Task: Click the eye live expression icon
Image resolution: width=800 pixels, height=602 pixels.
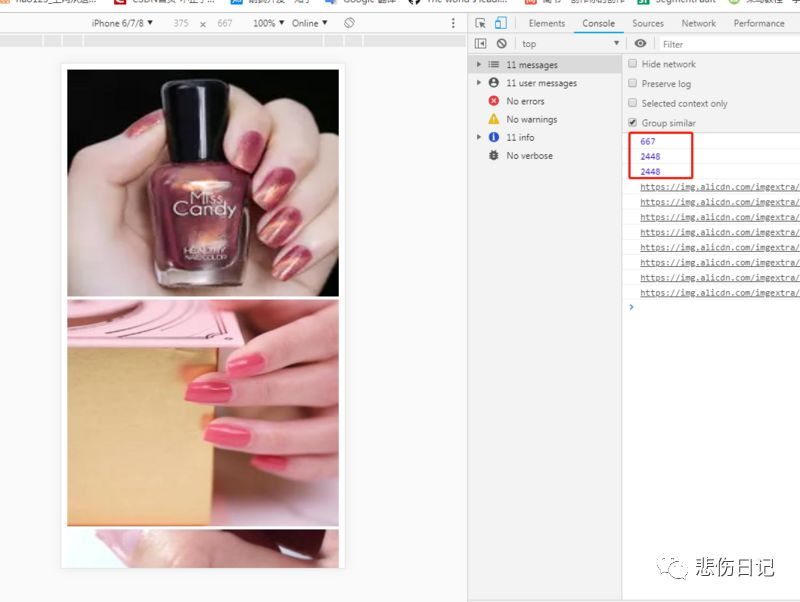Action: (x=640, y=44)
